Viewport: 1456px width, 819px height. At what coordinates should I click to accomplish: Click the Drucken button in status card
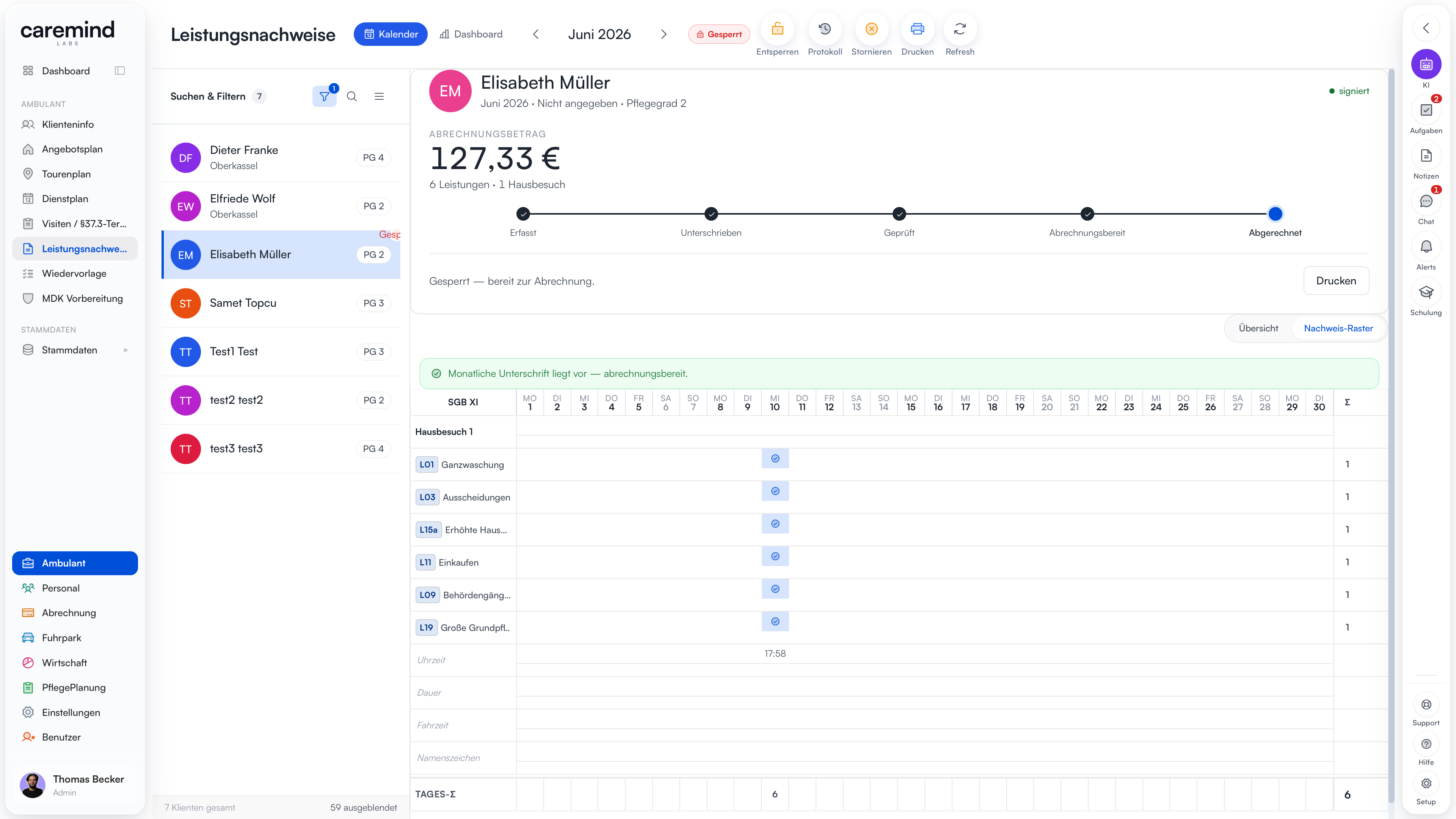click(1335, 281)
